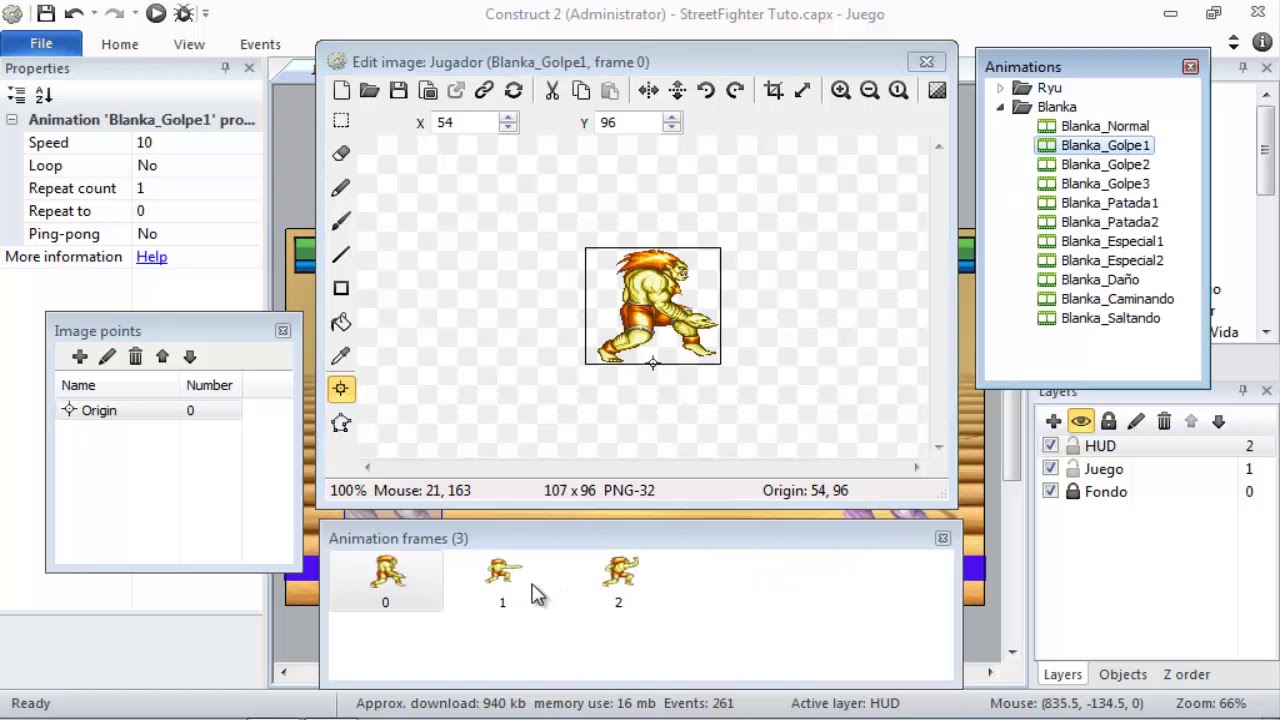Add a new layer in Layers panel

[x=1053, y=422]
